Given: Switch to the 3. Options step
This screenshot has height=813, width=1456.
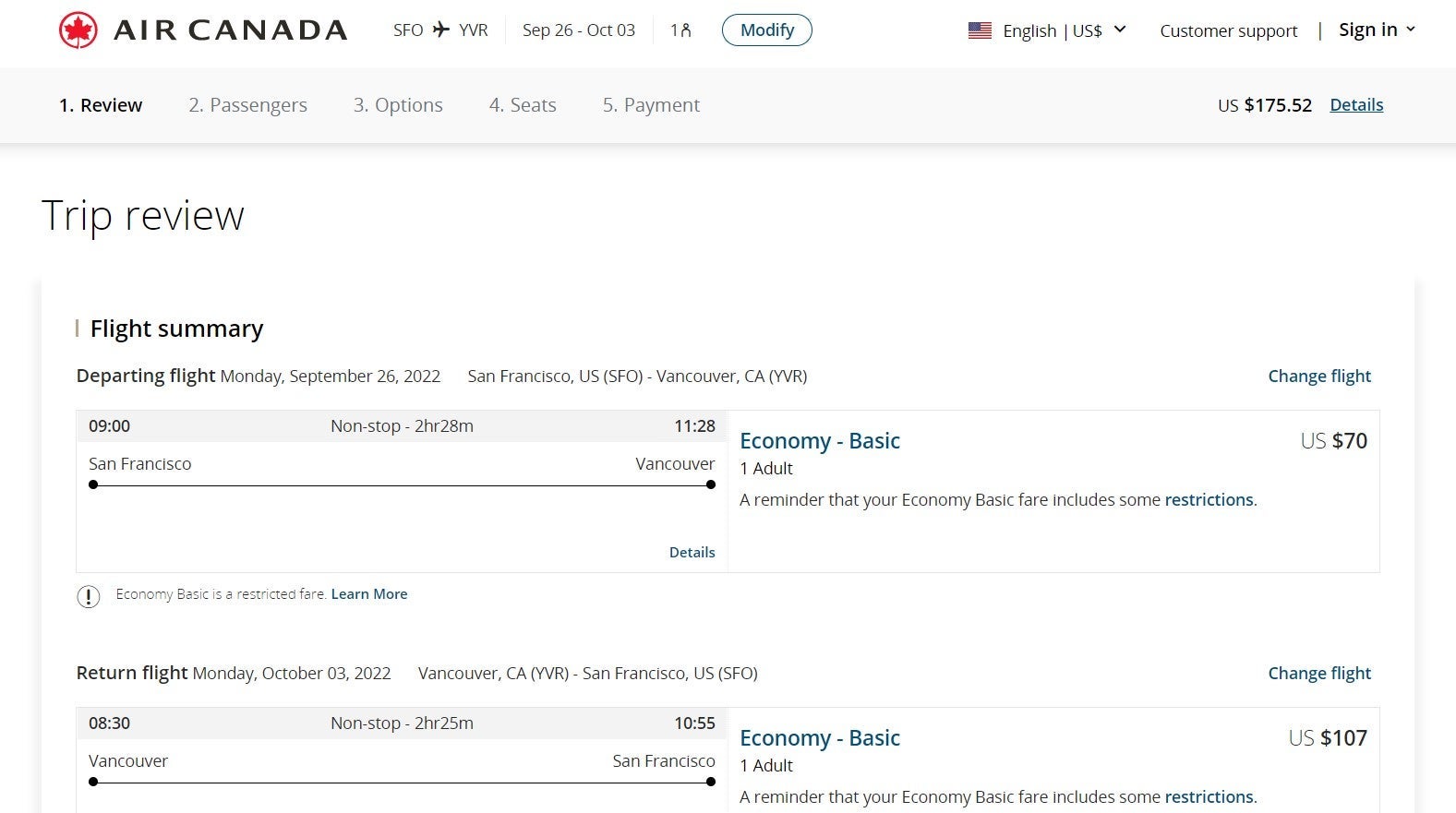Looking at the screenshot, I should point(398,105).
